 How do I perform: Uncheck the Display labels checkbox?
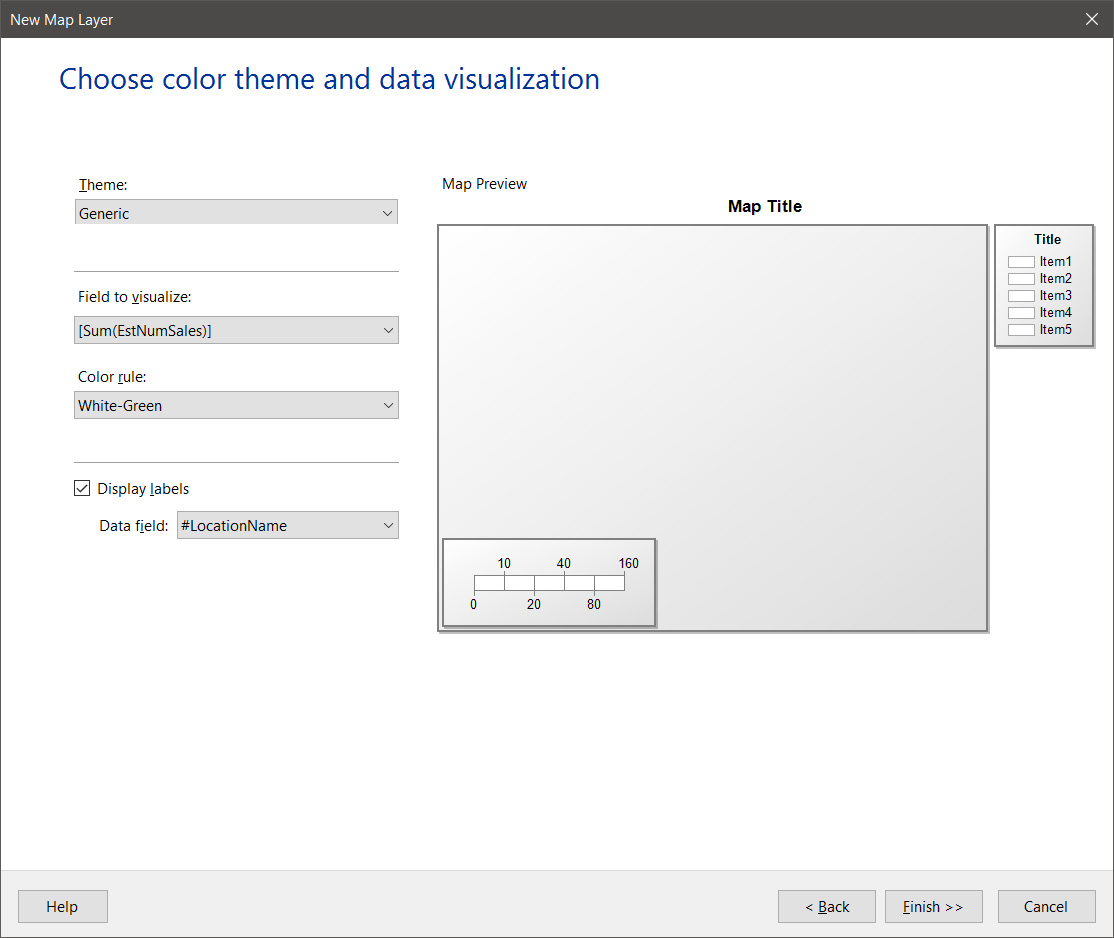[x=82, y=489]
